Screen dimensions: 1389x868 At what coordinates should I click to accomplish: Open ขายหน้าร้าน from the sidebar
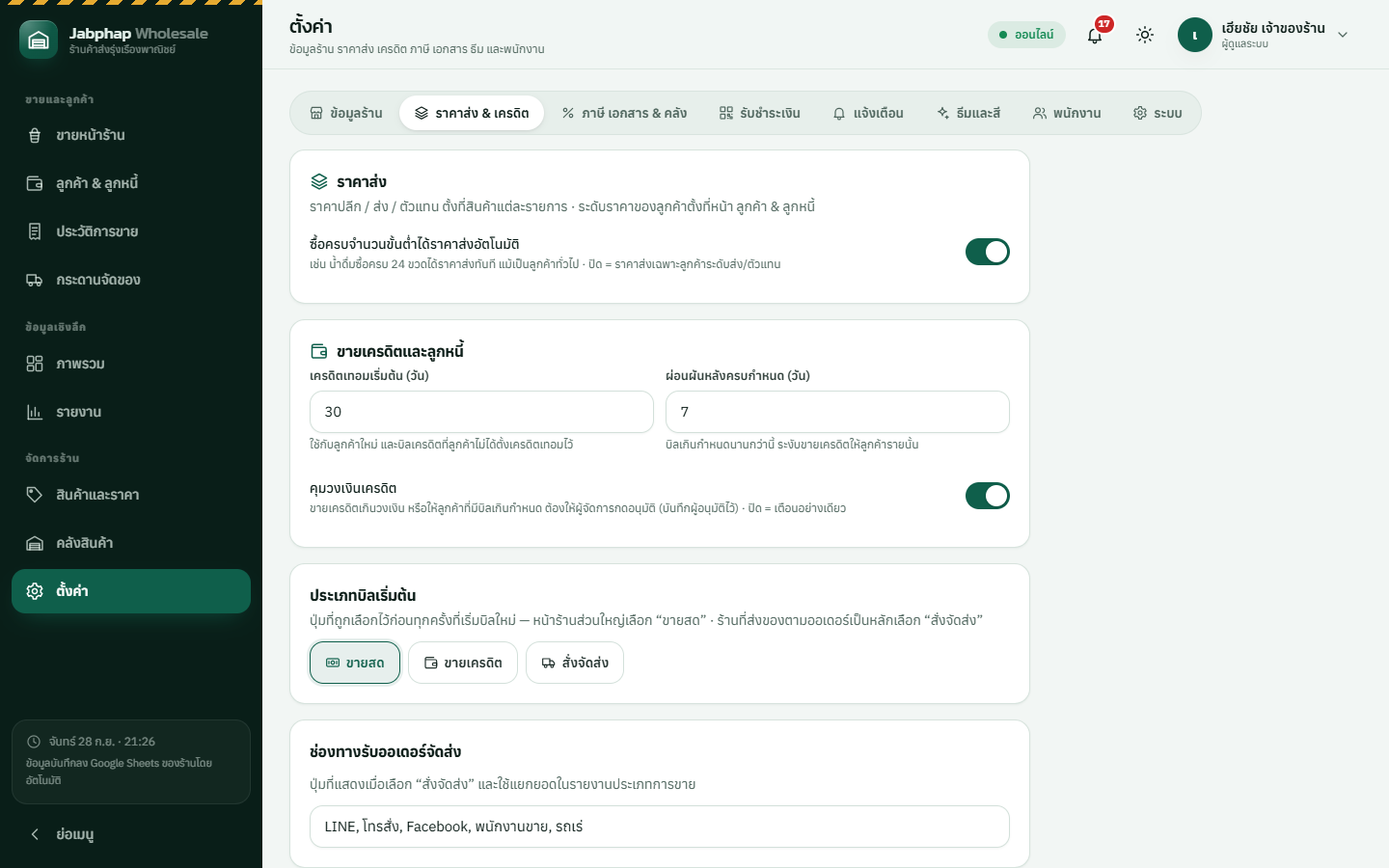[x=131, y=136]
